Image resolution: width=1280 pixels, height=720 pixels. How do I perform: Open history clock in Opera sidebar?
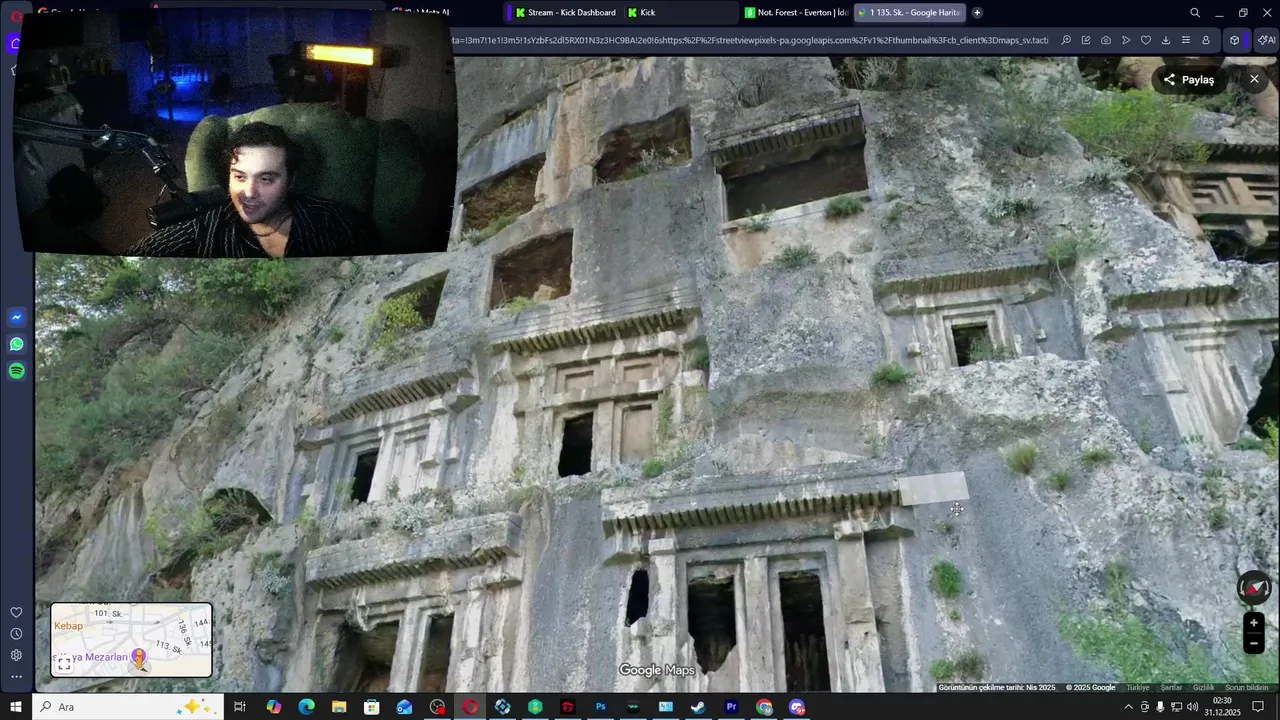pos(16,634)
